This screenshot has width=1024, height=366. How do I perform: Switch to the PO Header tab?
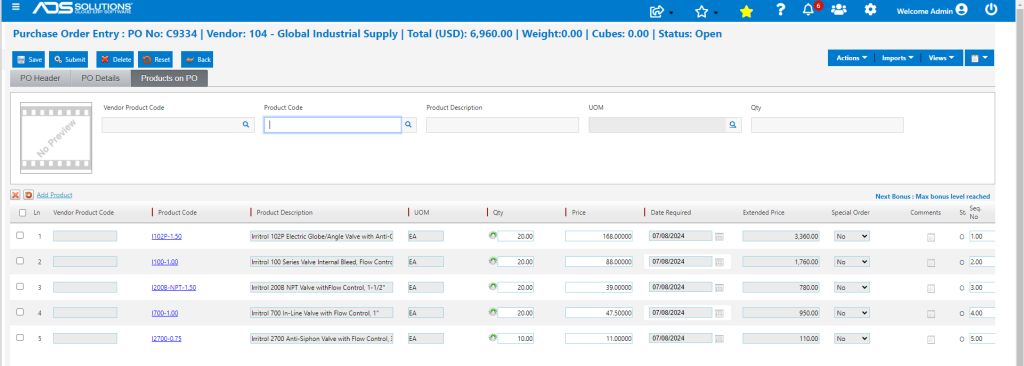40,78
